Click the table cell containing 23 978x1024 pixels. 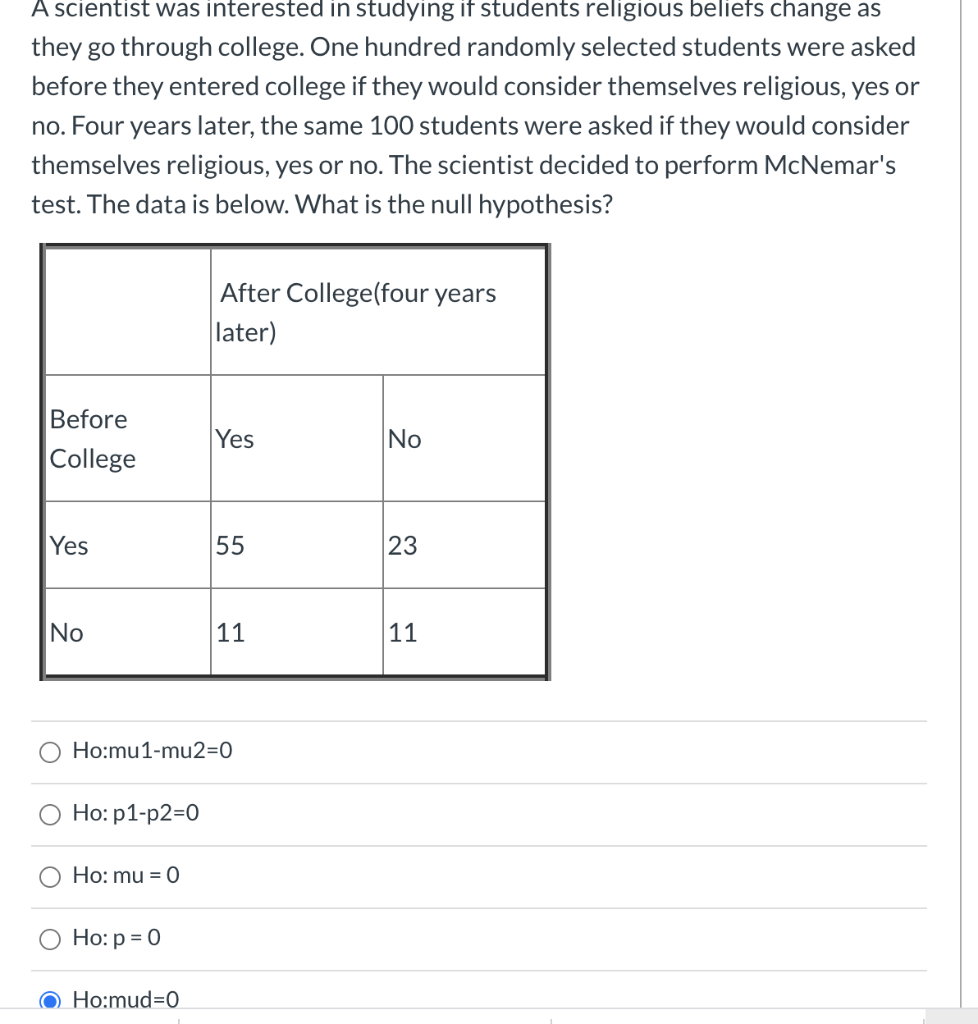464,545
